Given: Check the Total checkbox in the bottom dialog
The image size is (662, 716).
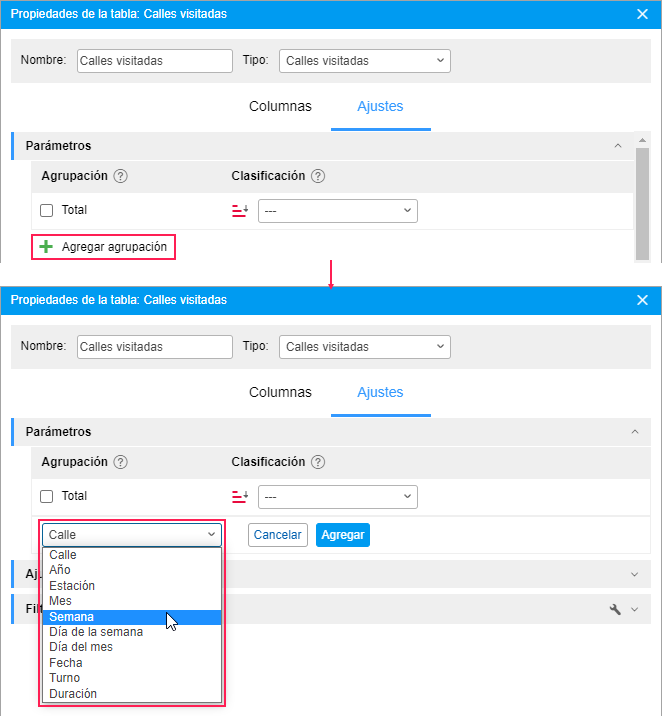Looking at the screenshot, I should 47,496.
